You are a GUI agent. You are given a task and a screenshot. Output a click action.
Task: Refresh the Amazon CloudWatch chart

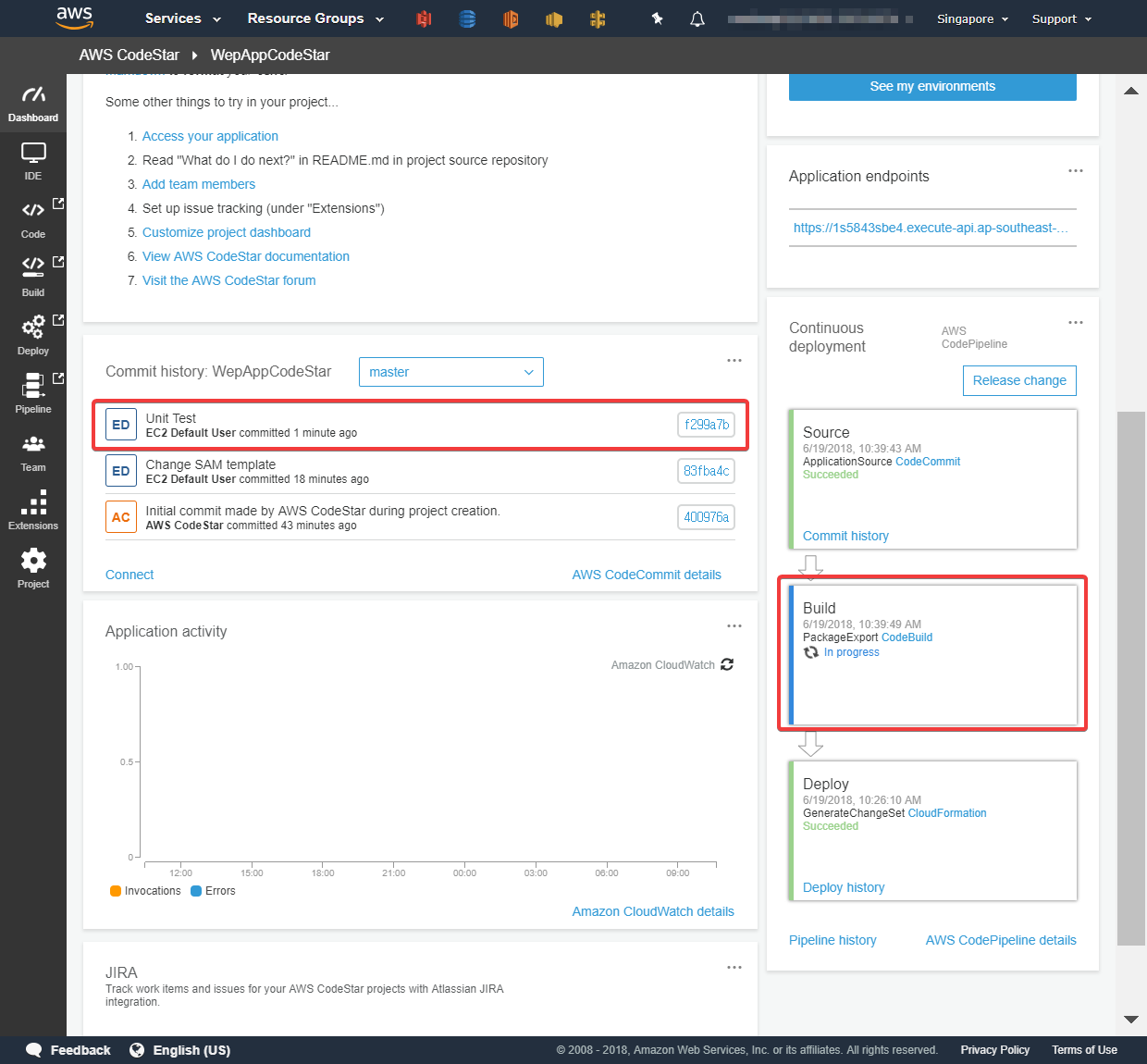727,664
